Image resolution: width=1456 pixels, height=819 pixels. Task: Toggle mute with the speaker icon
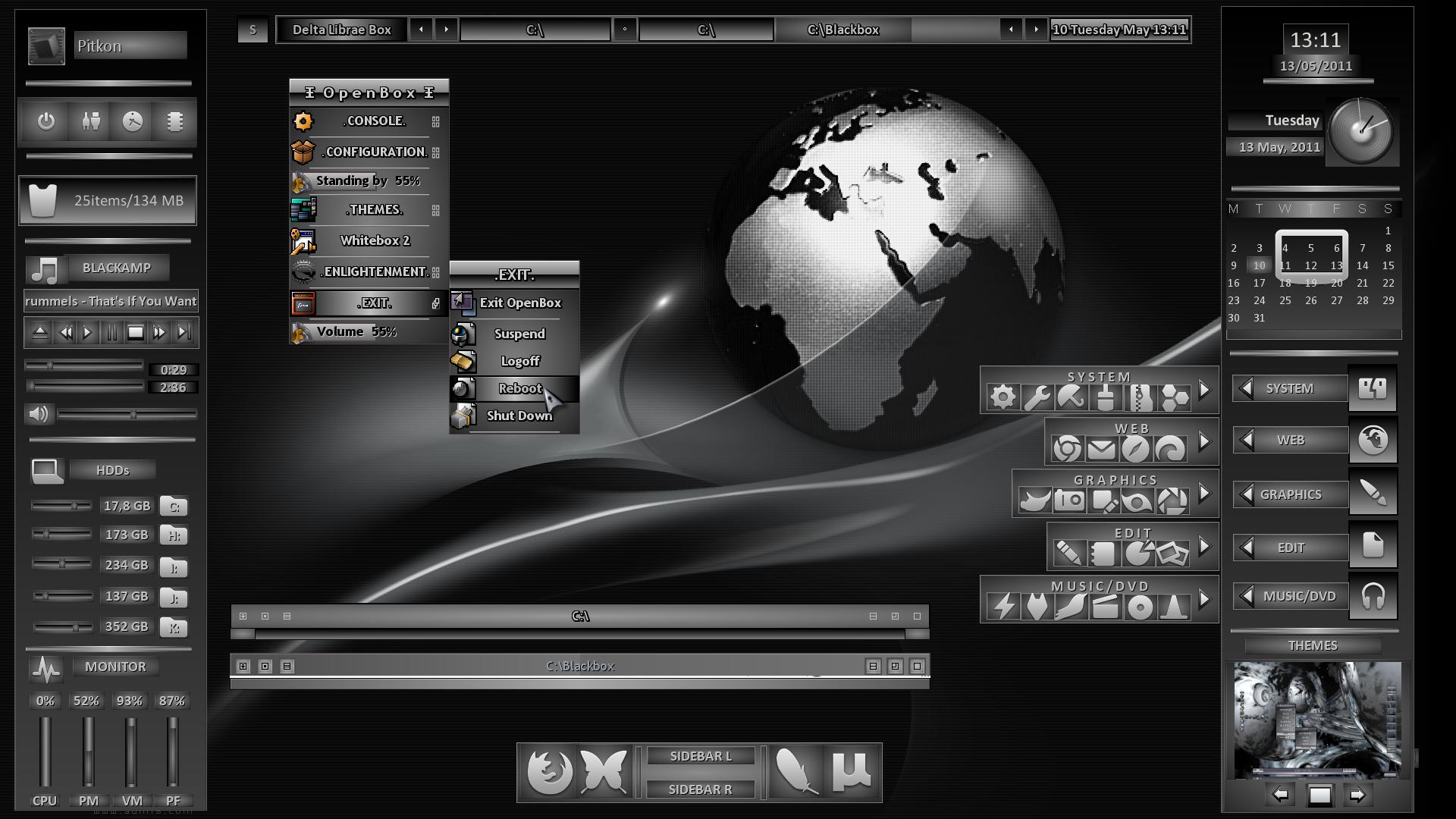point(38,414)
